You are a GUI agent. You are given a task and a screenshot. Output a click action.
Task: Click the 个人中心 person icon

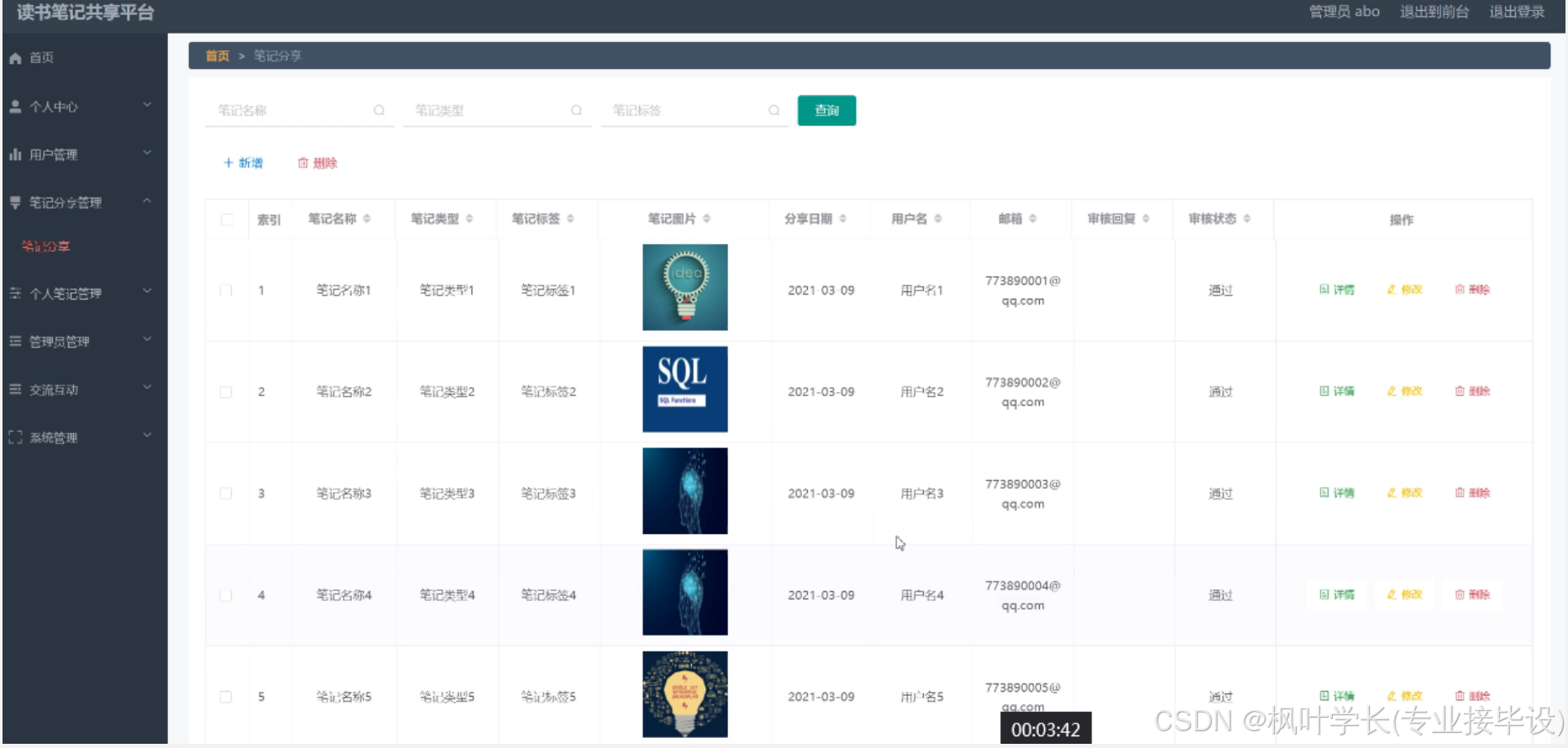(15, 107)
